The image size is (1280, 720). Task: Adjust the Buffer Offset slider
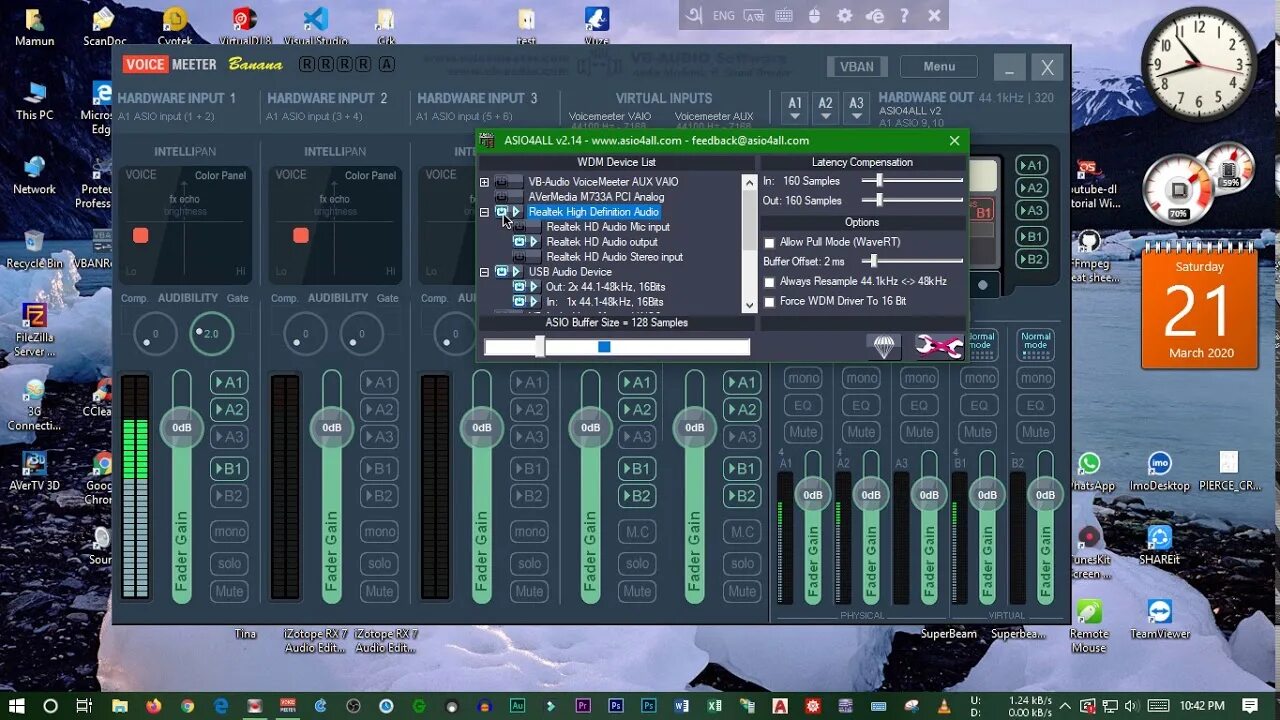coord(872,262)
